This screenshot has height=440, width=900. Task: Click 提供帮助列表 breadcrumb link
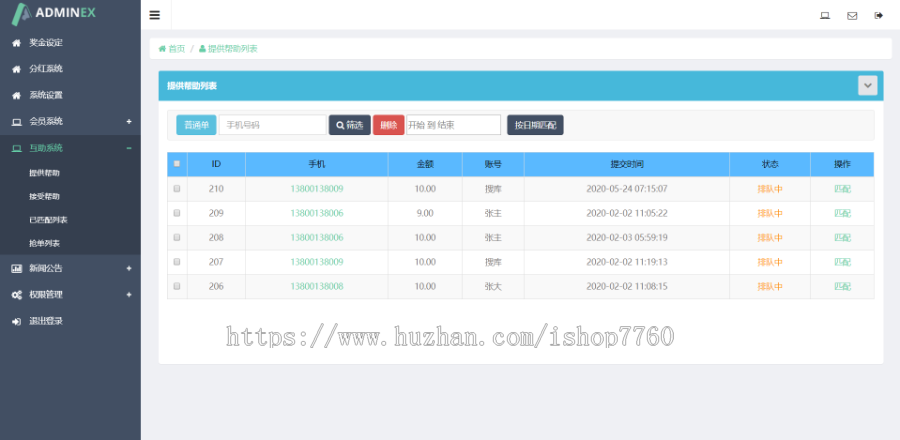point(232,49)
